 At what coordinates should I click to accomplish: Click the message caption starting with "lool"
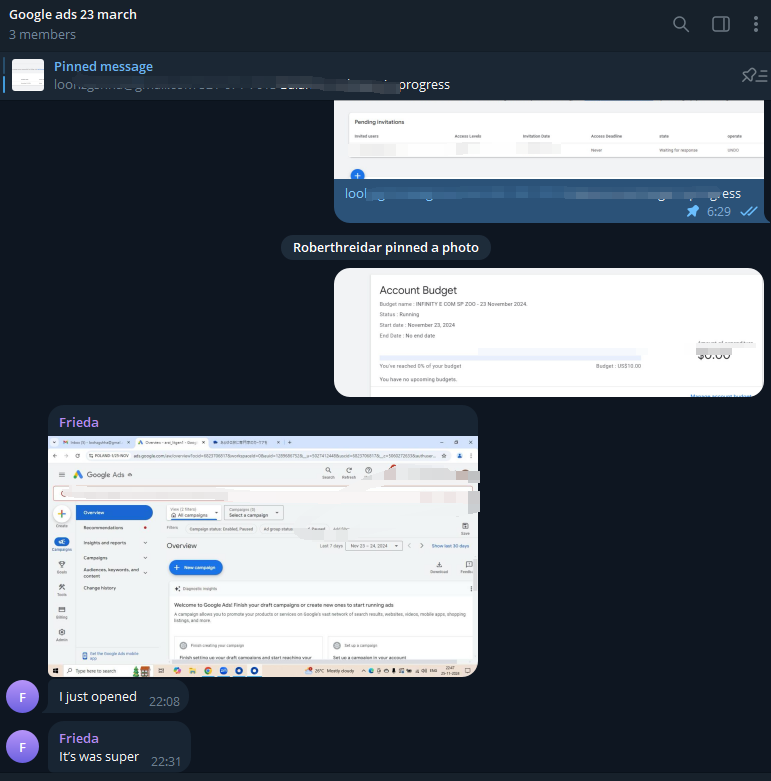[x=543, y=193]
